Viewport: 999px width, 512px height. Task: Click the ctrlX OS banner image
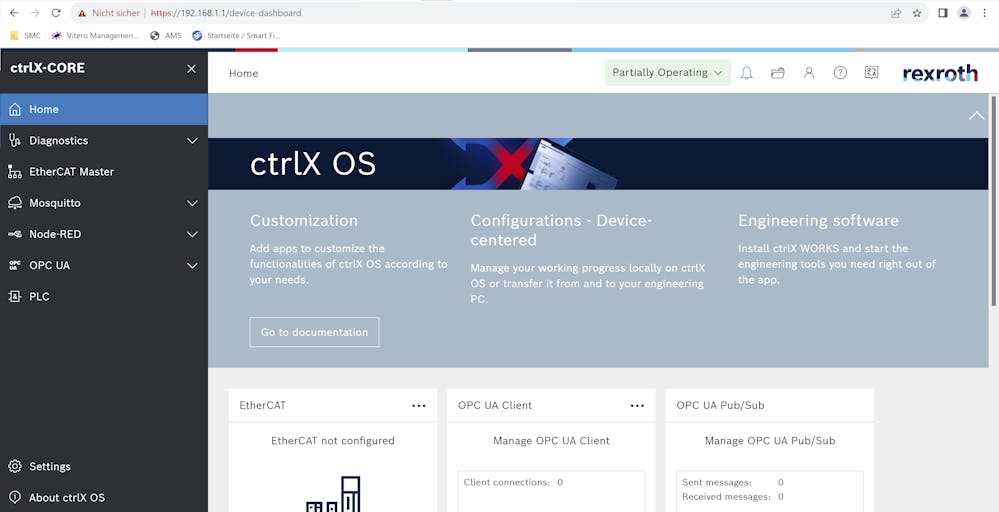coord(598,164)
